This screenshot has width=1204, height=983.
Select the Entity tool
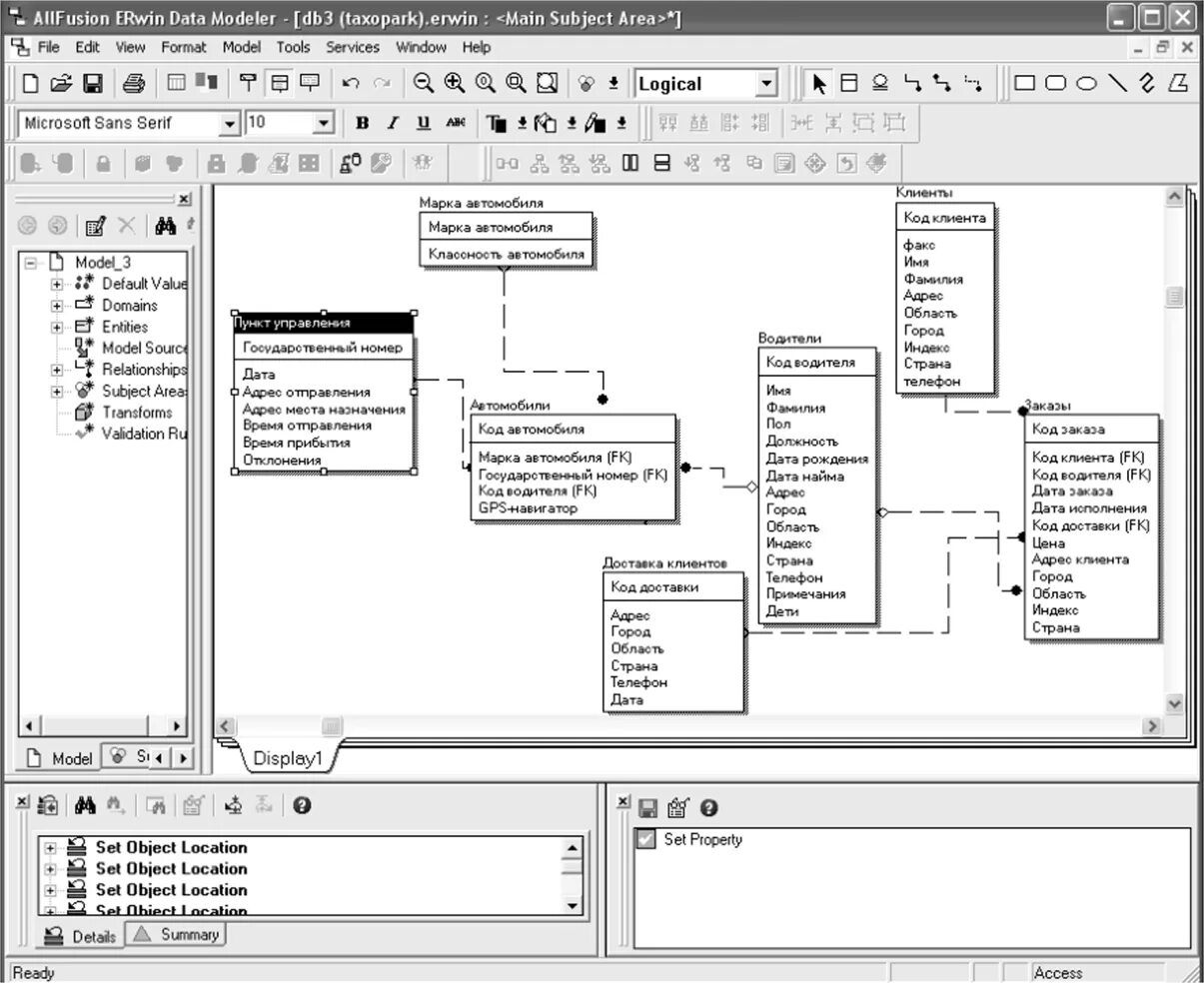coord(849,84)
